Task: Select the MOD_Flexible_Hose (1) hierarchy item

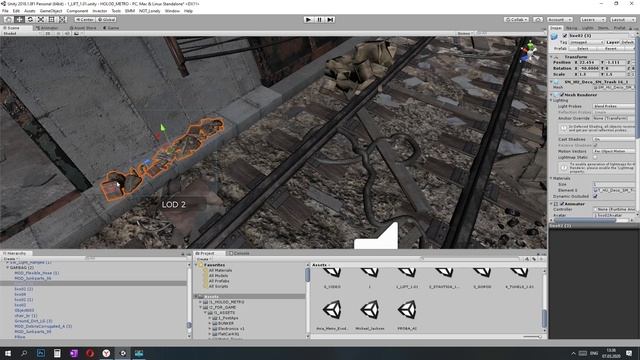Action: pos(37,273)
